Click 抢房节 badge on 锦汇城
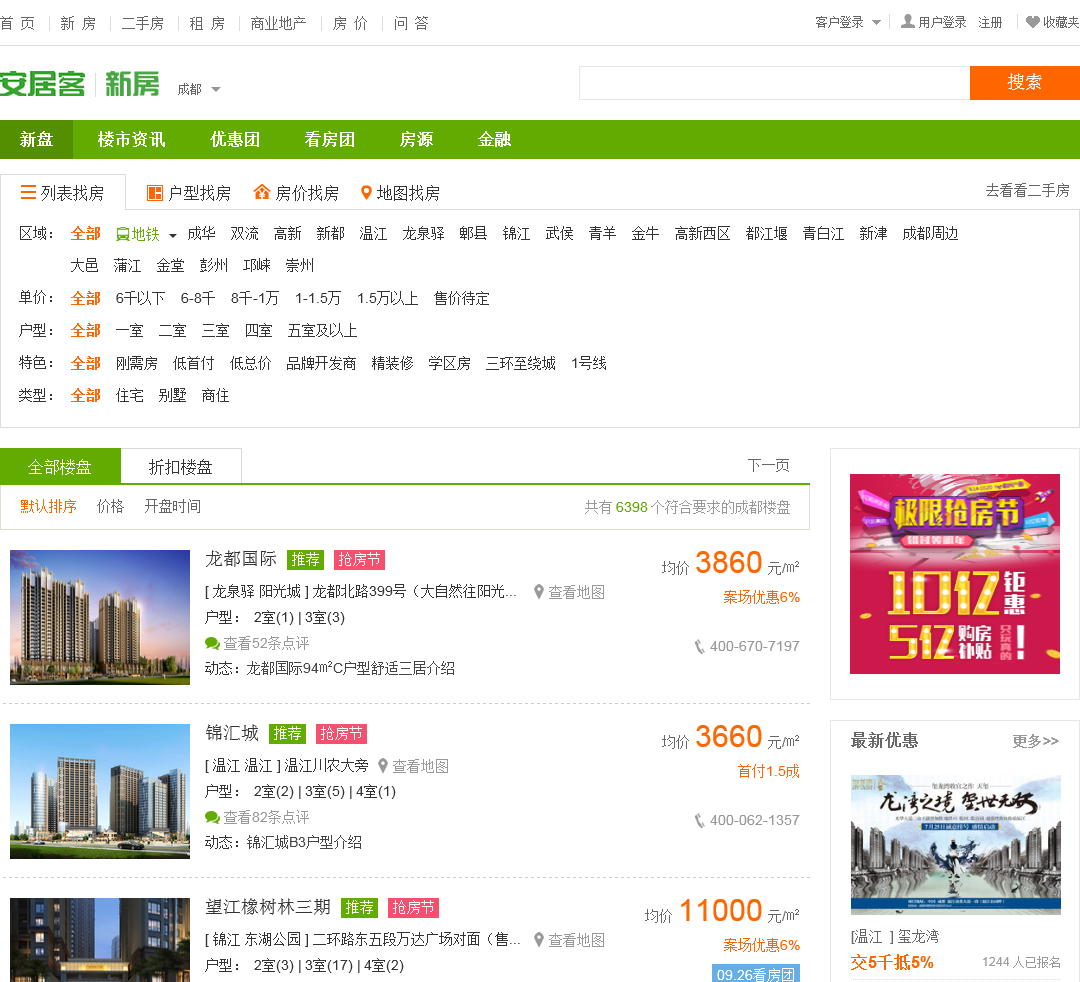Image resolution: width=1080 pixels, height=982 pixels. click(342, 734)
